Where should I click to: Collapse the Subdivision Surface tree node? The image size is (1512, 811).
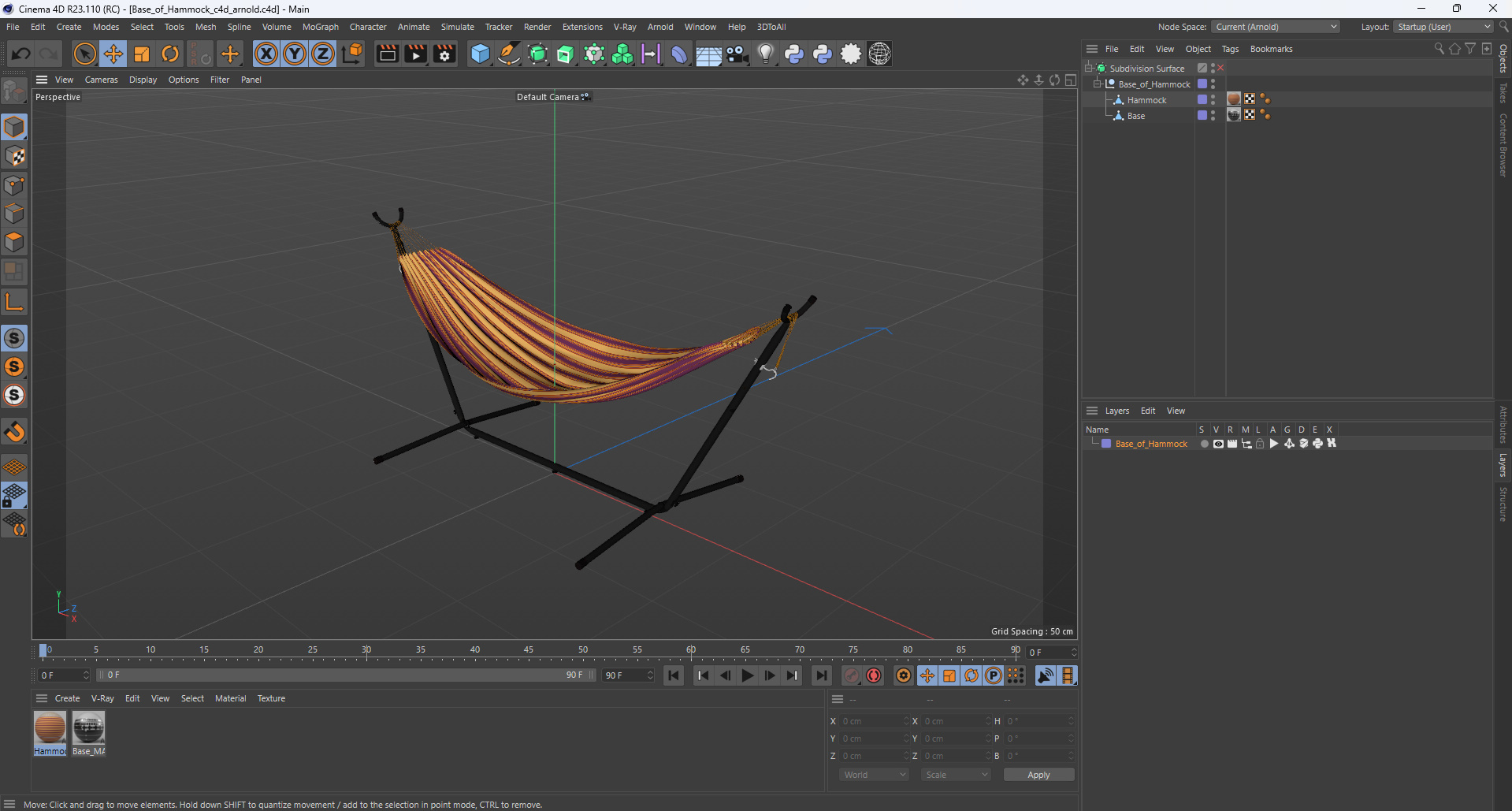(1089, 68)
